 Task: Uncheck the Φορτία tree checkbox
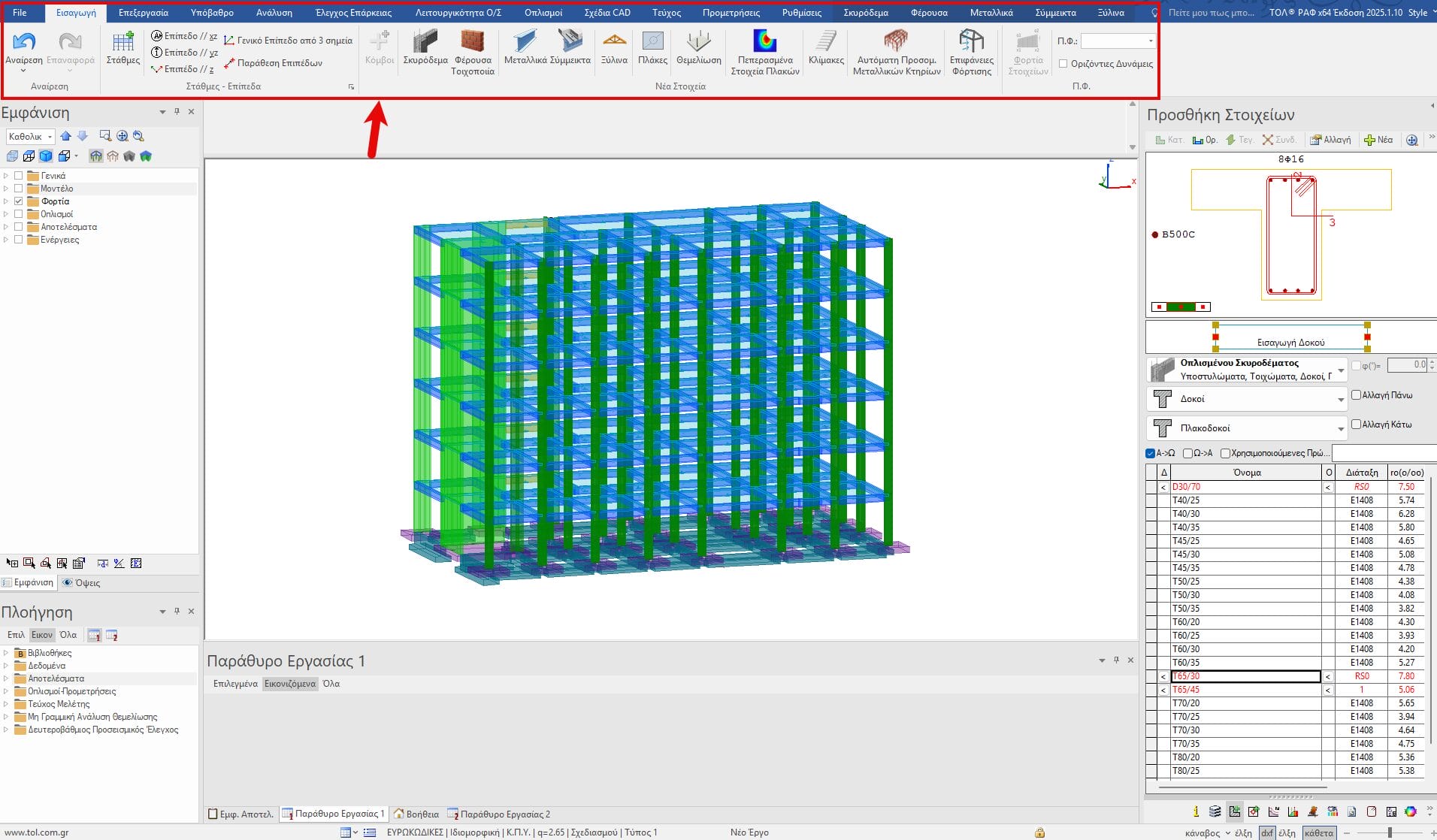19,201
